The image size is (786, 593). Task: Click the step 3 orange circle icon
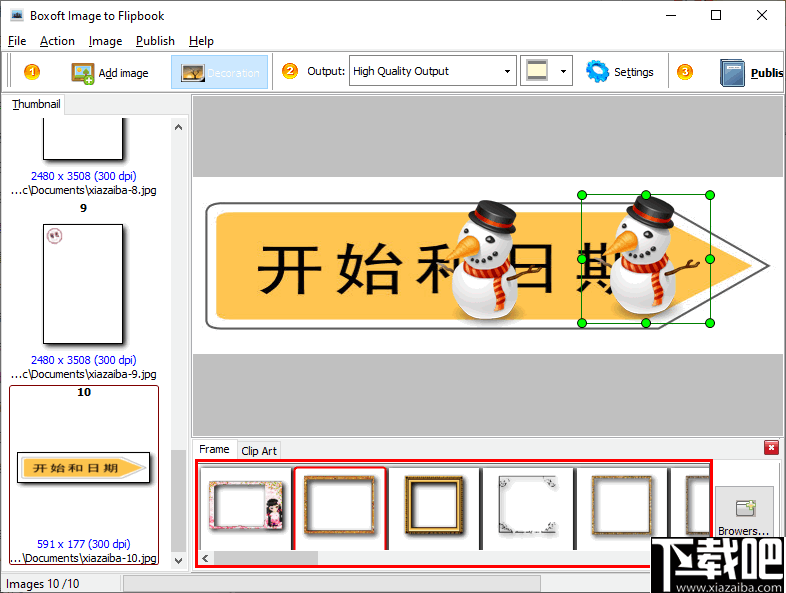685,72
